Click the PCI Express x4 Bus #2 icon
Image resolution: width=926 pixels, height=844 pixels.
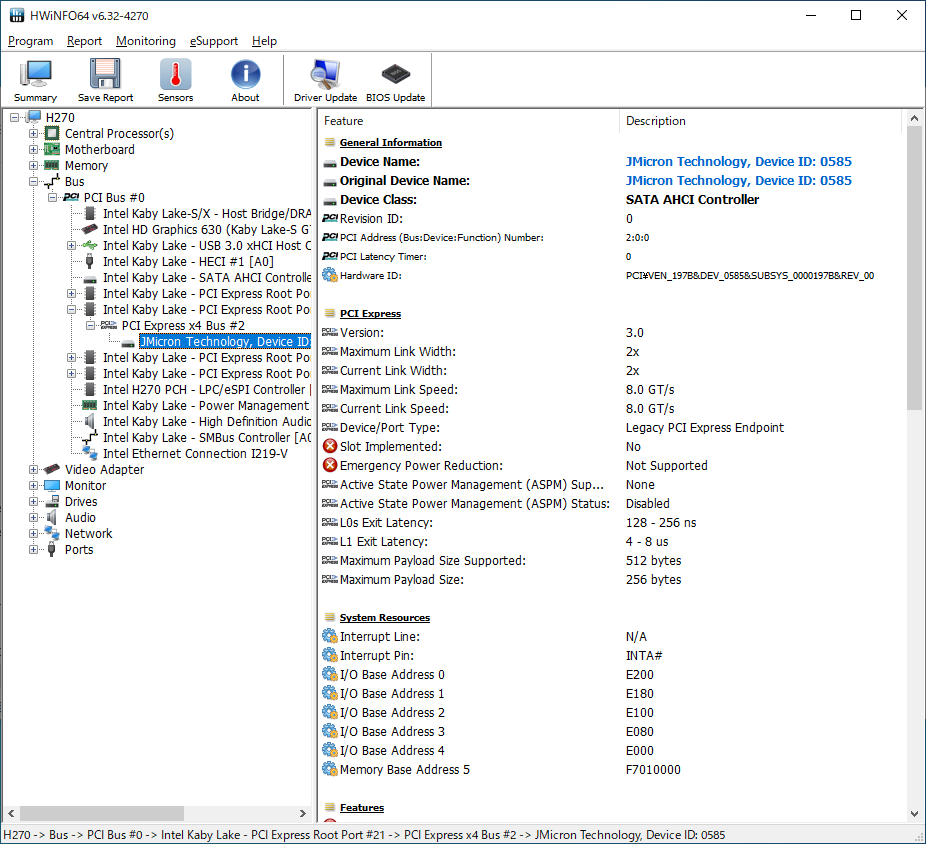109,325
